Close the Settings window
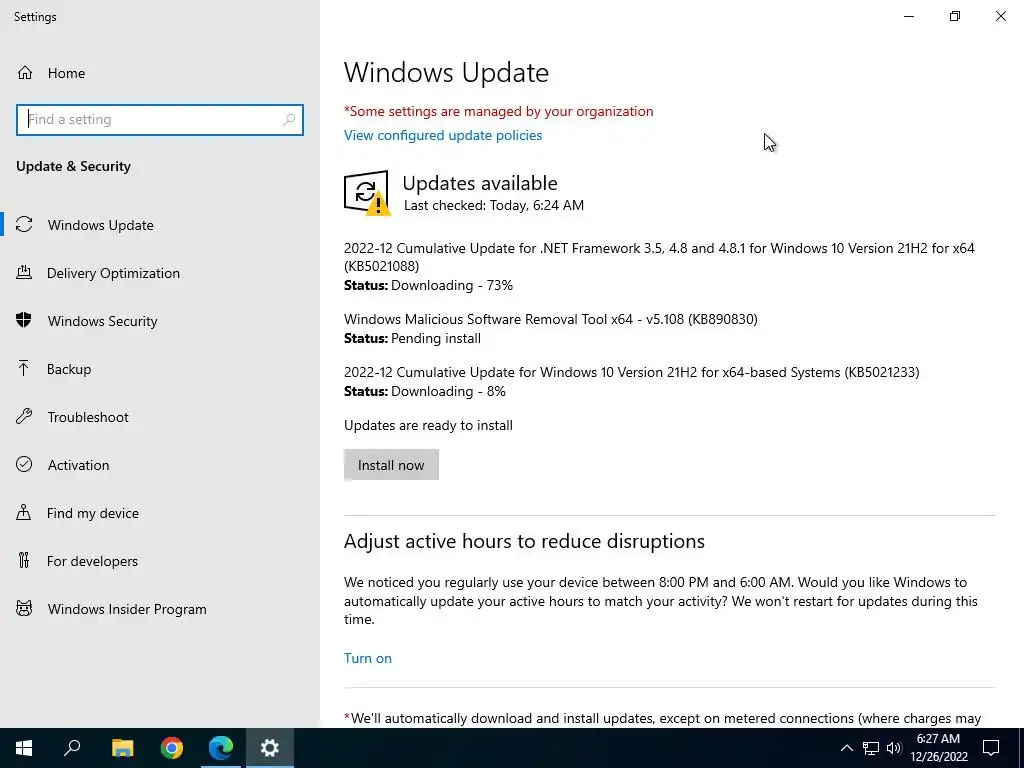 (1000, 16)
